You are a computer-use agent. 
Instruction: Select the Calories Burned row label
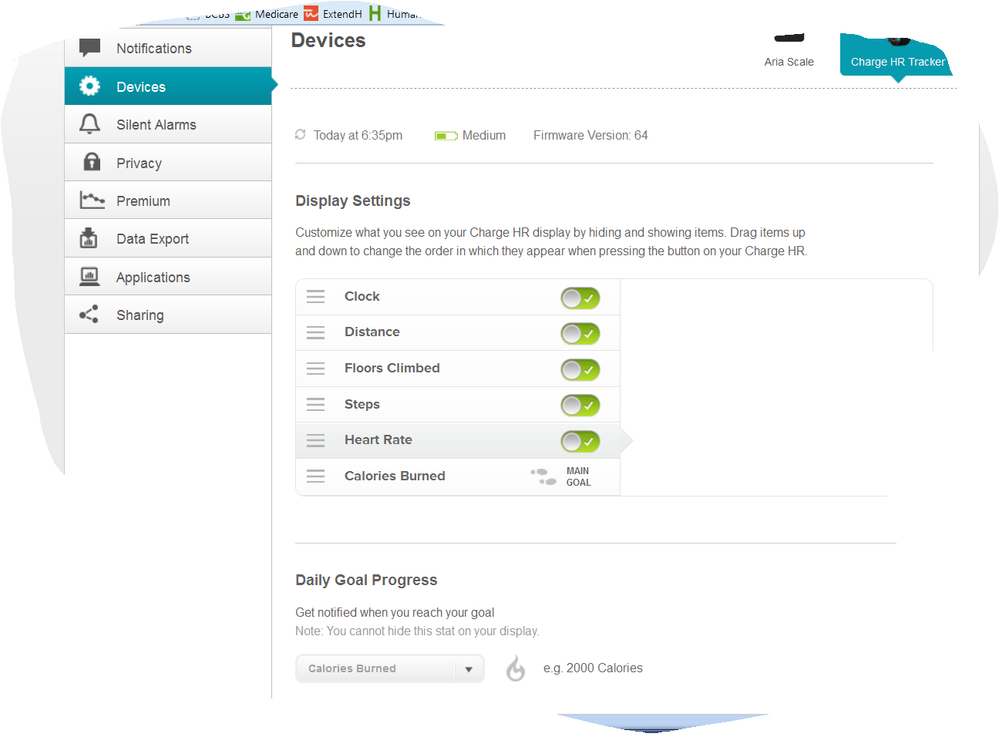(x=395, y=476)
